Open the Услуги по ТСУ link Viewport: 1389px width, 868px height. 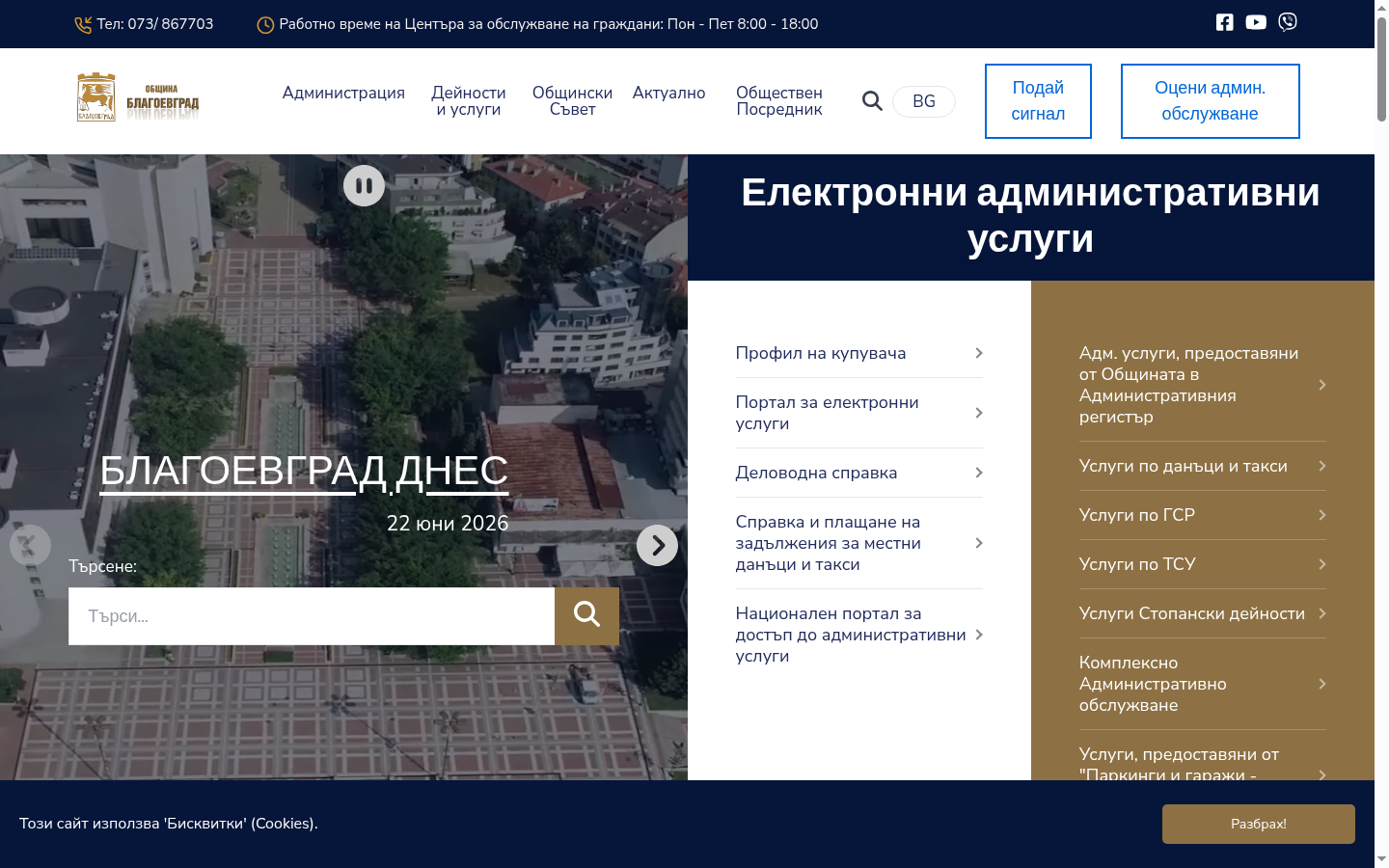[x=1203, y=564]
